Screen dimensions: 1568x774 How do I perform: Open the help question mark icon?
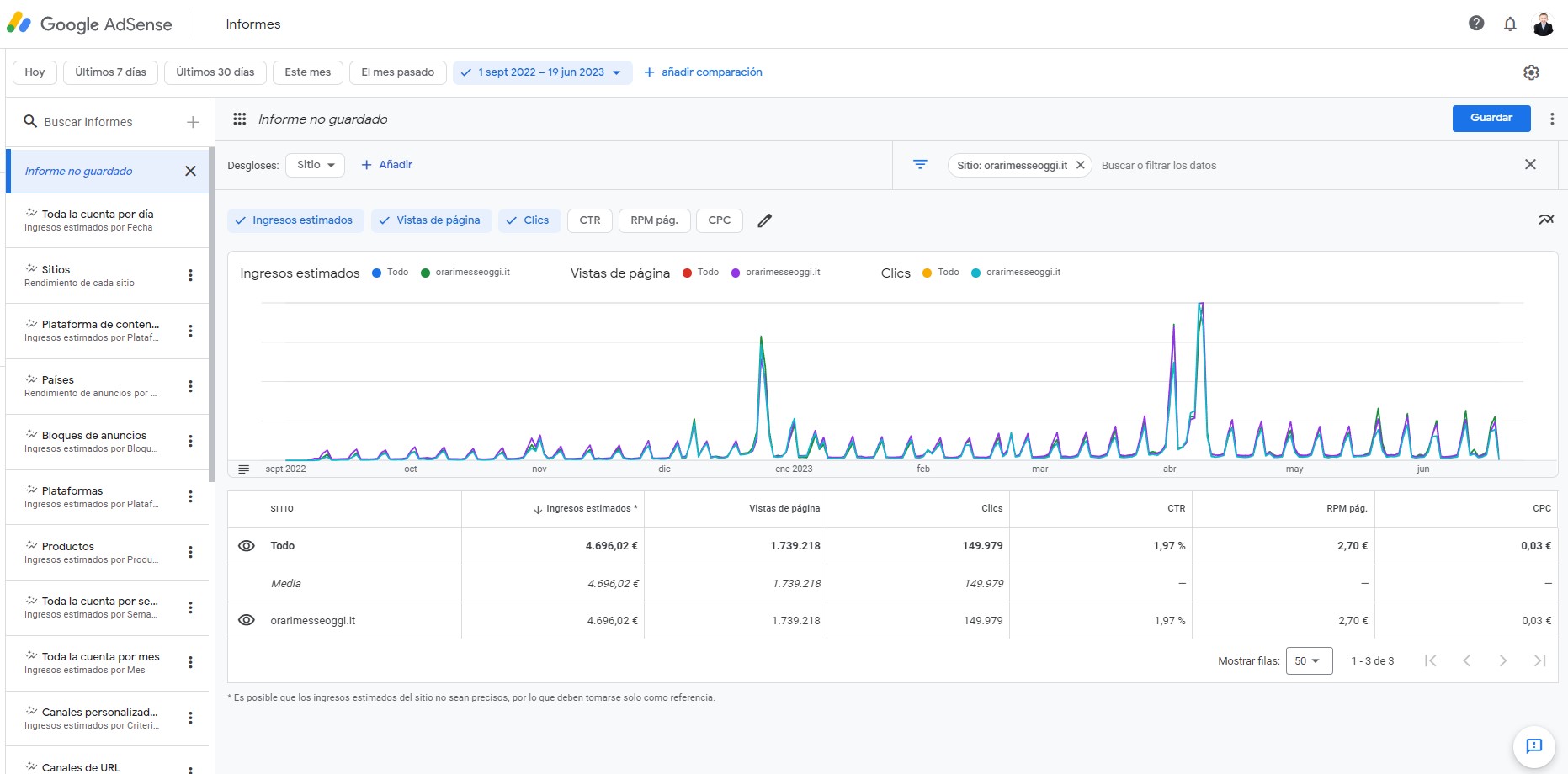click(x=1476, y=24)
